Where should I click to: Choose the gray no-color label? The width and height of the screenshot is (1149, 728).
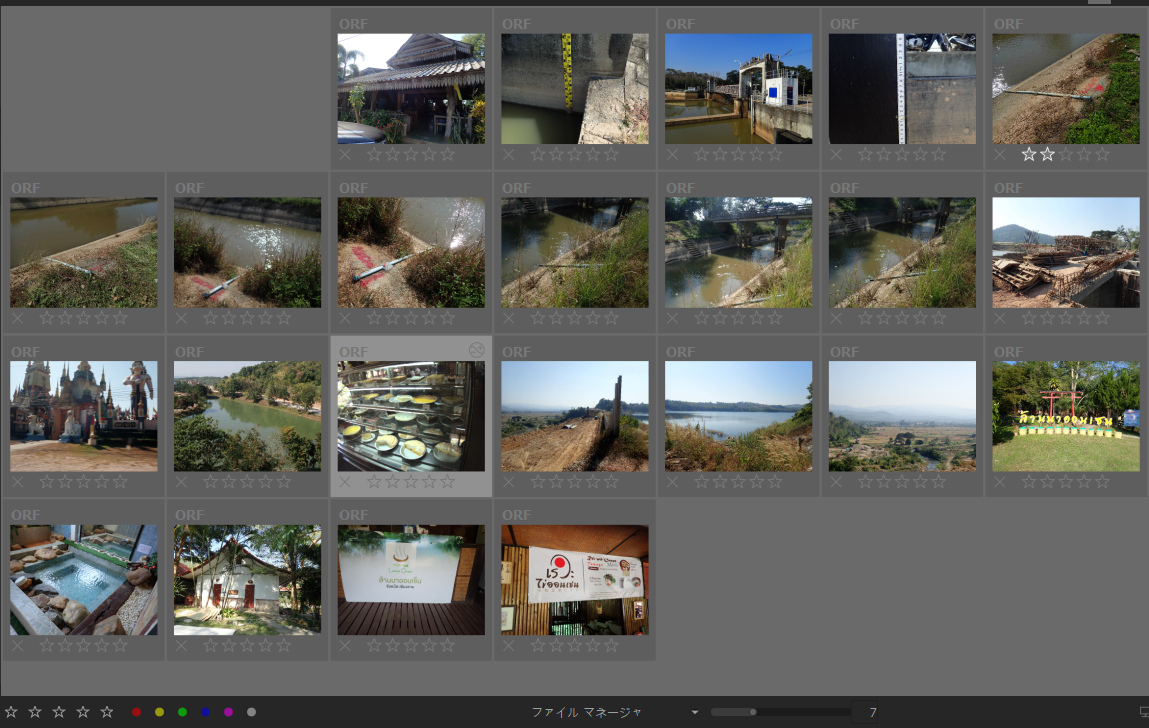click(251, 712)
